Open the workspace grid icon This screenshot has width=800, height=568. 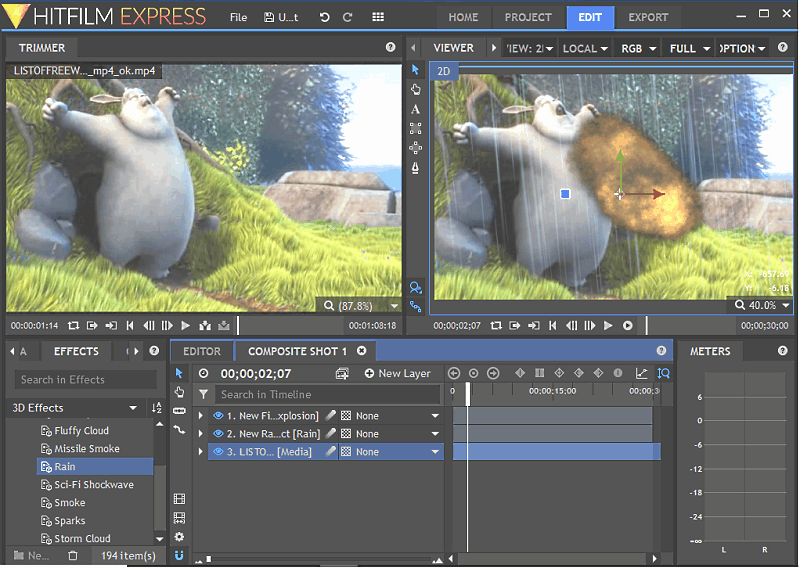coord(378,17)
